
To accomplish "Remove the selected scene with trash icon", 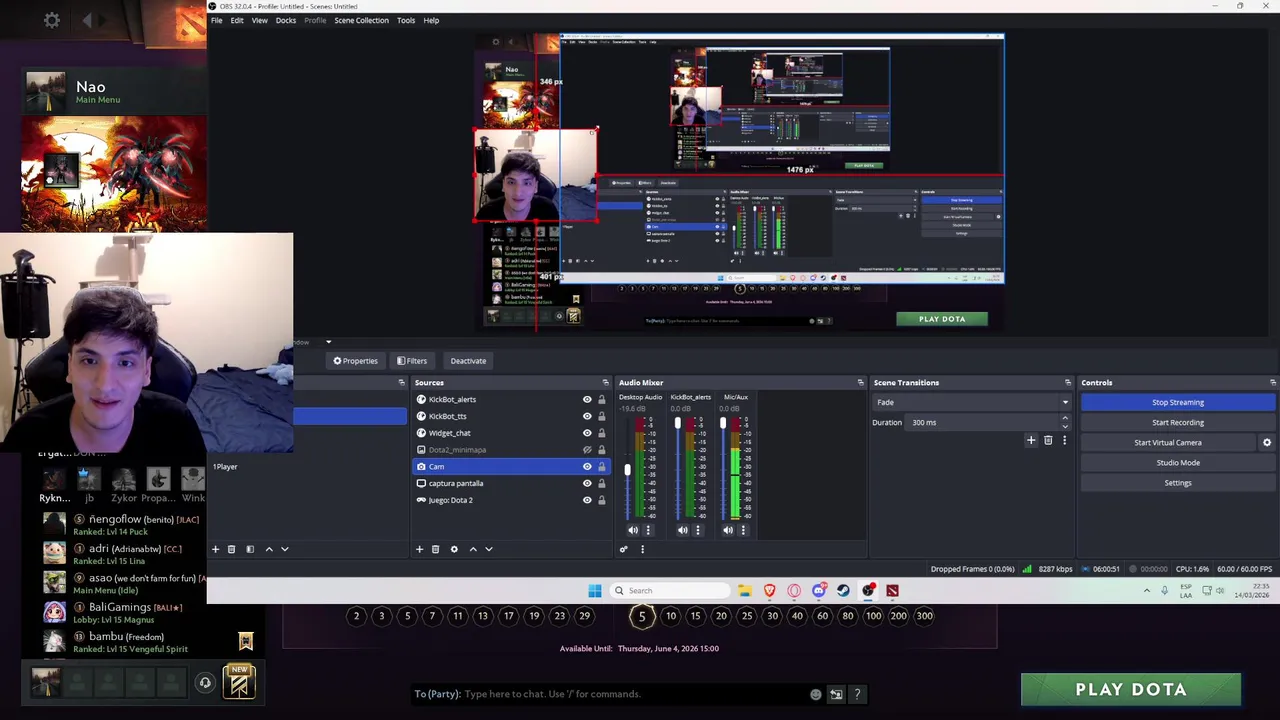I will coord(231,549).
